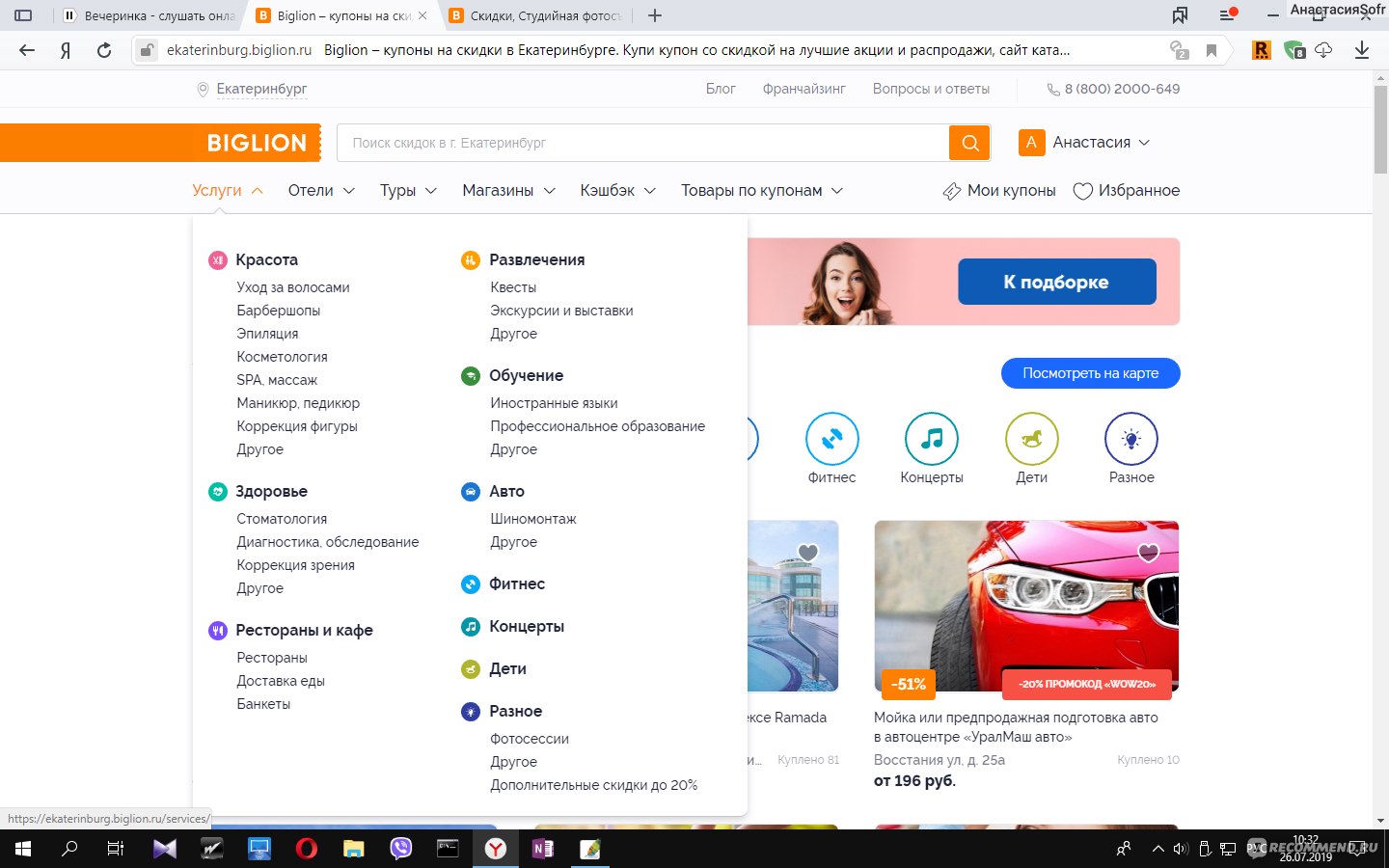Focus the Поиск скидок search field
Viewport: 1389px width, 868px height.
(x=641, y=143)
